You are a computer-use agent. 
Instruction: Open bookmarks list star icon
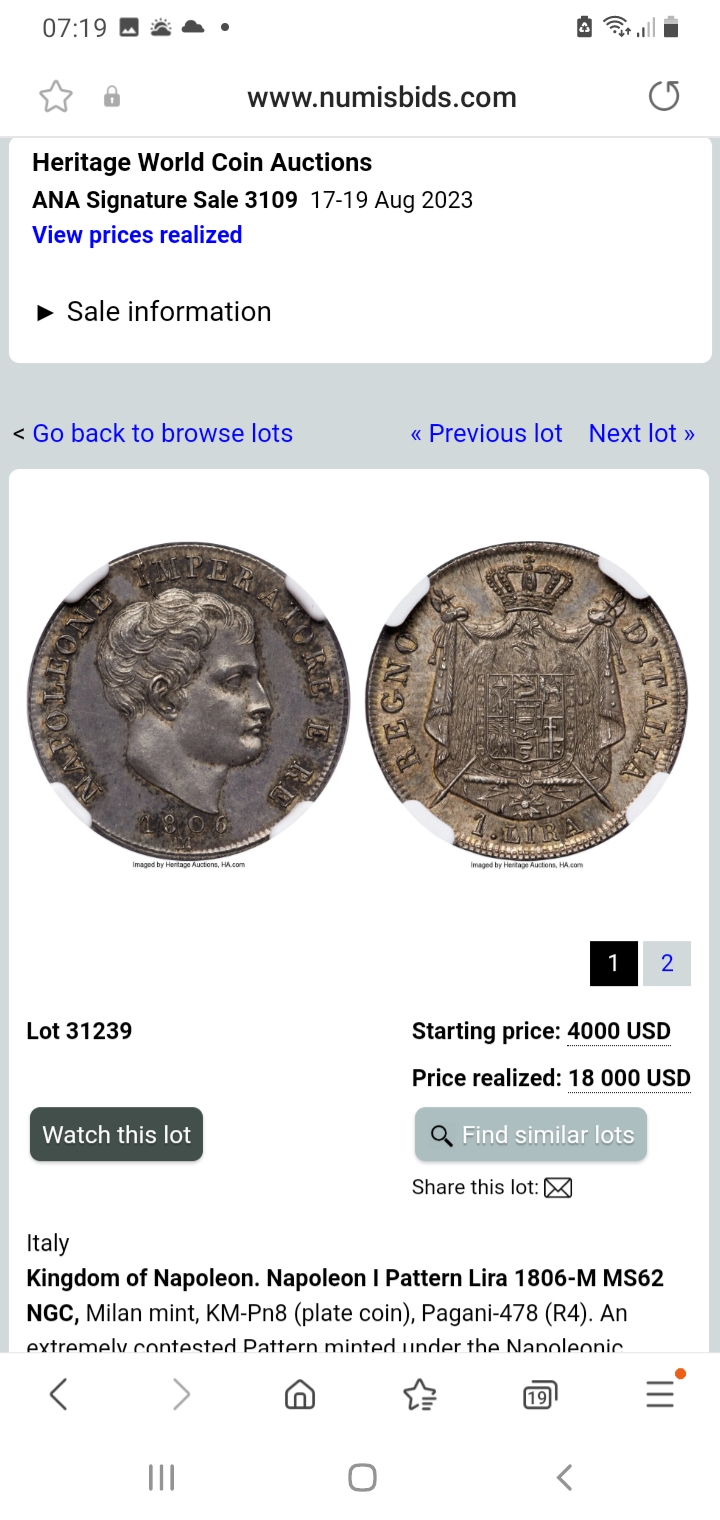pos(420,1394)
